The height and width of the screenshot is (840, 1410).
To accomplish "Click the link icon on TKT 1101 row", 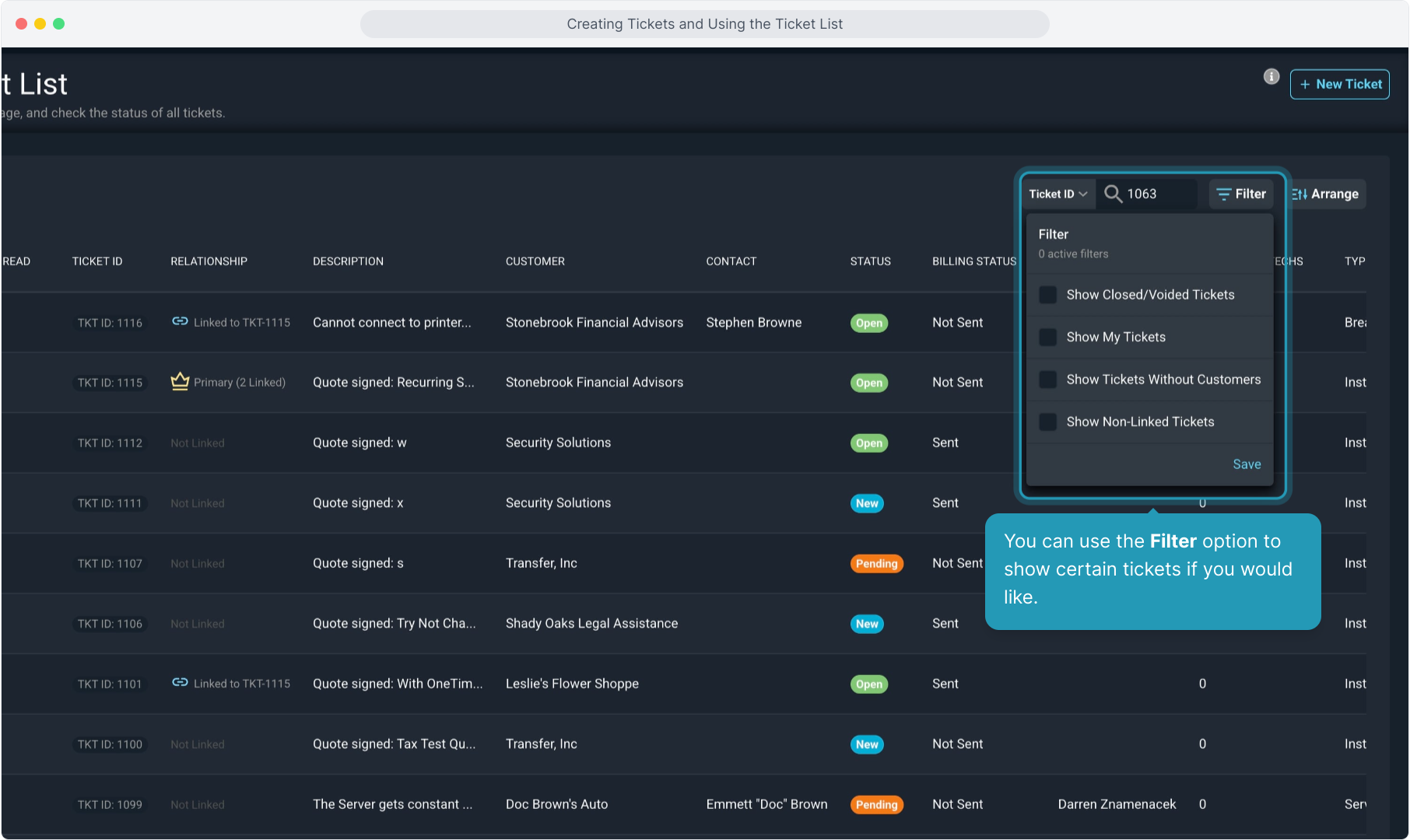I will click(x=180, y=682).
